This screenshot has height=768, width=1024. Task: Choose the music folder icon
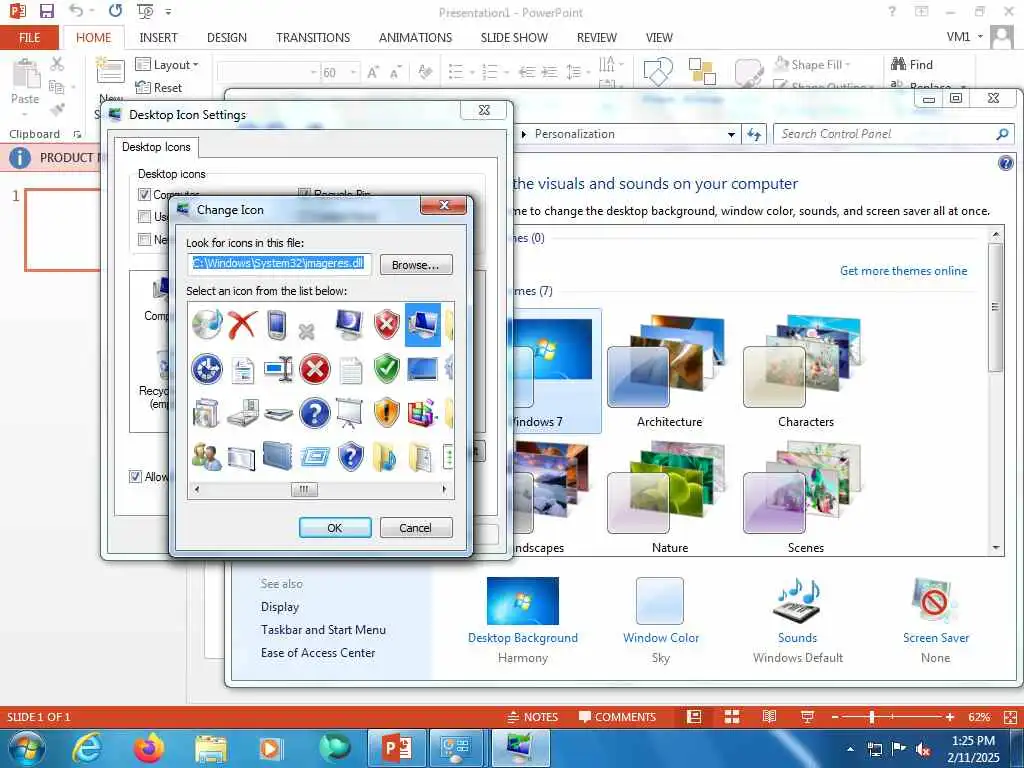click(x=385, y=456)
